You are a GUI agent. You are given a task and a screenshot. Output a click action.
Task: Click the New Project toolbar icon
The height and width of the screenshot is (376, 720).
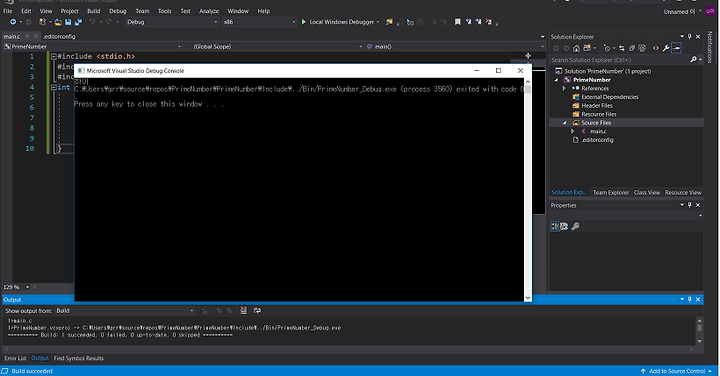pyautogui.click(x=43, y=22)
